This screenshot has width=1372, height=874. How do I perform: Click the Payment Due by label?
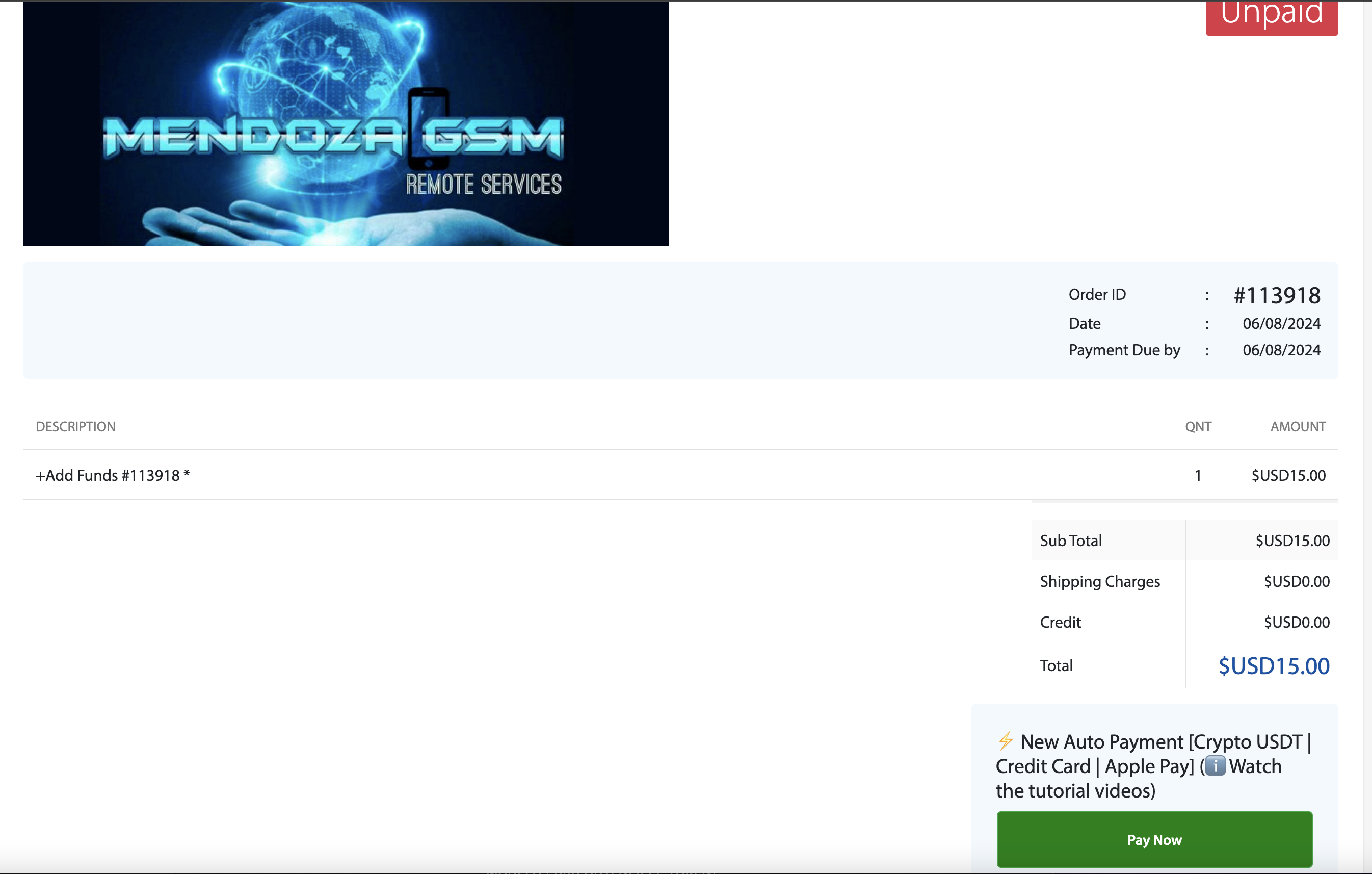(1124, 350)
